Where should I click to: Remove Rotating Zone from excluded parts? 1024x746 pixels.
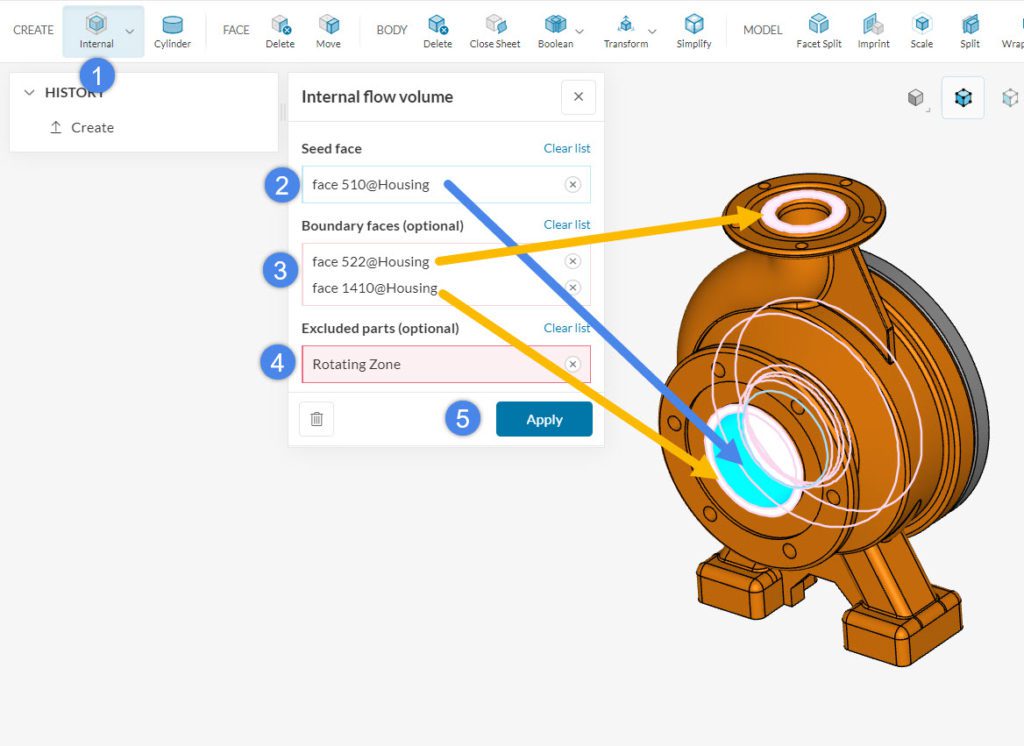(x=572, y=364)
